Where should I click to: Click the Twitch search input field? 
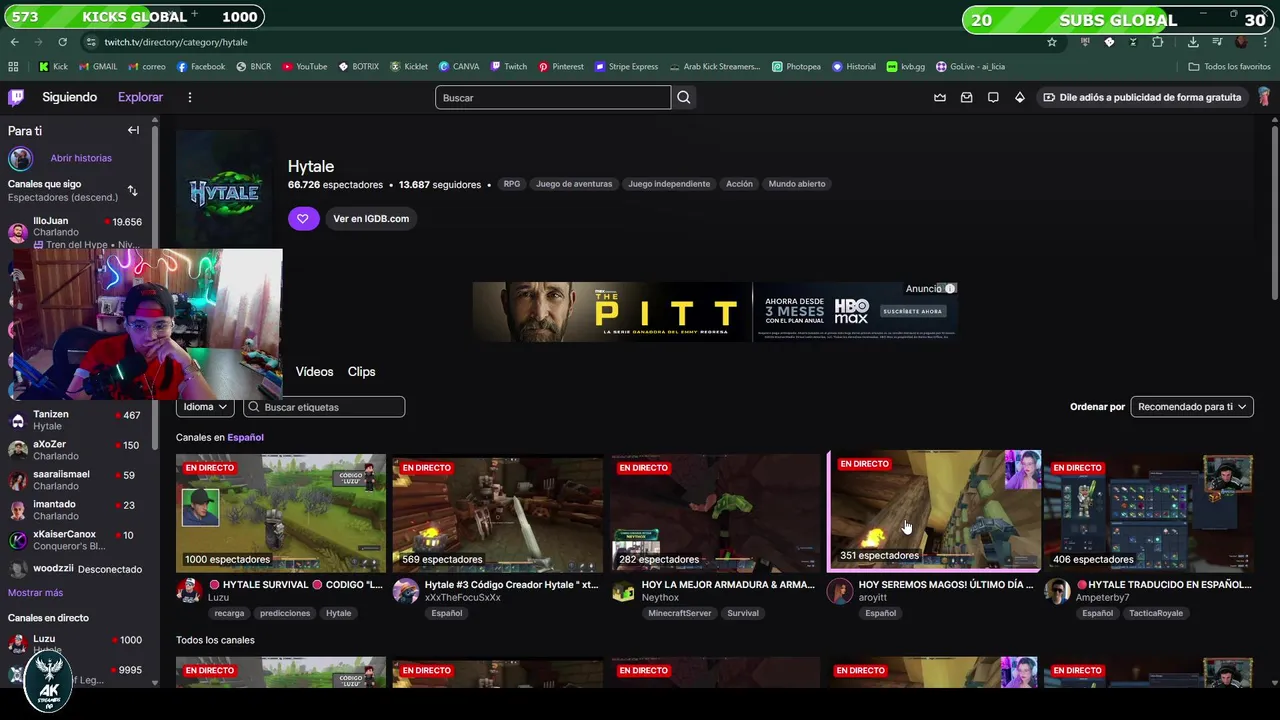tap(553, 97)
